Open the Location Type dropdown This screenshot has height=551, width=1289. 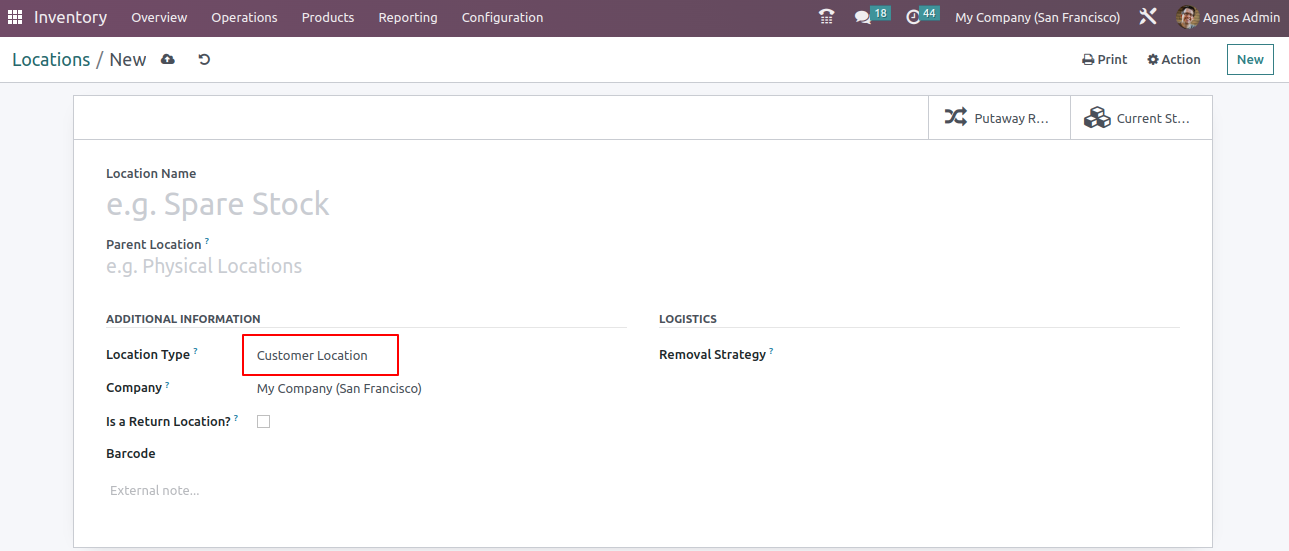(x=320, y=356)
